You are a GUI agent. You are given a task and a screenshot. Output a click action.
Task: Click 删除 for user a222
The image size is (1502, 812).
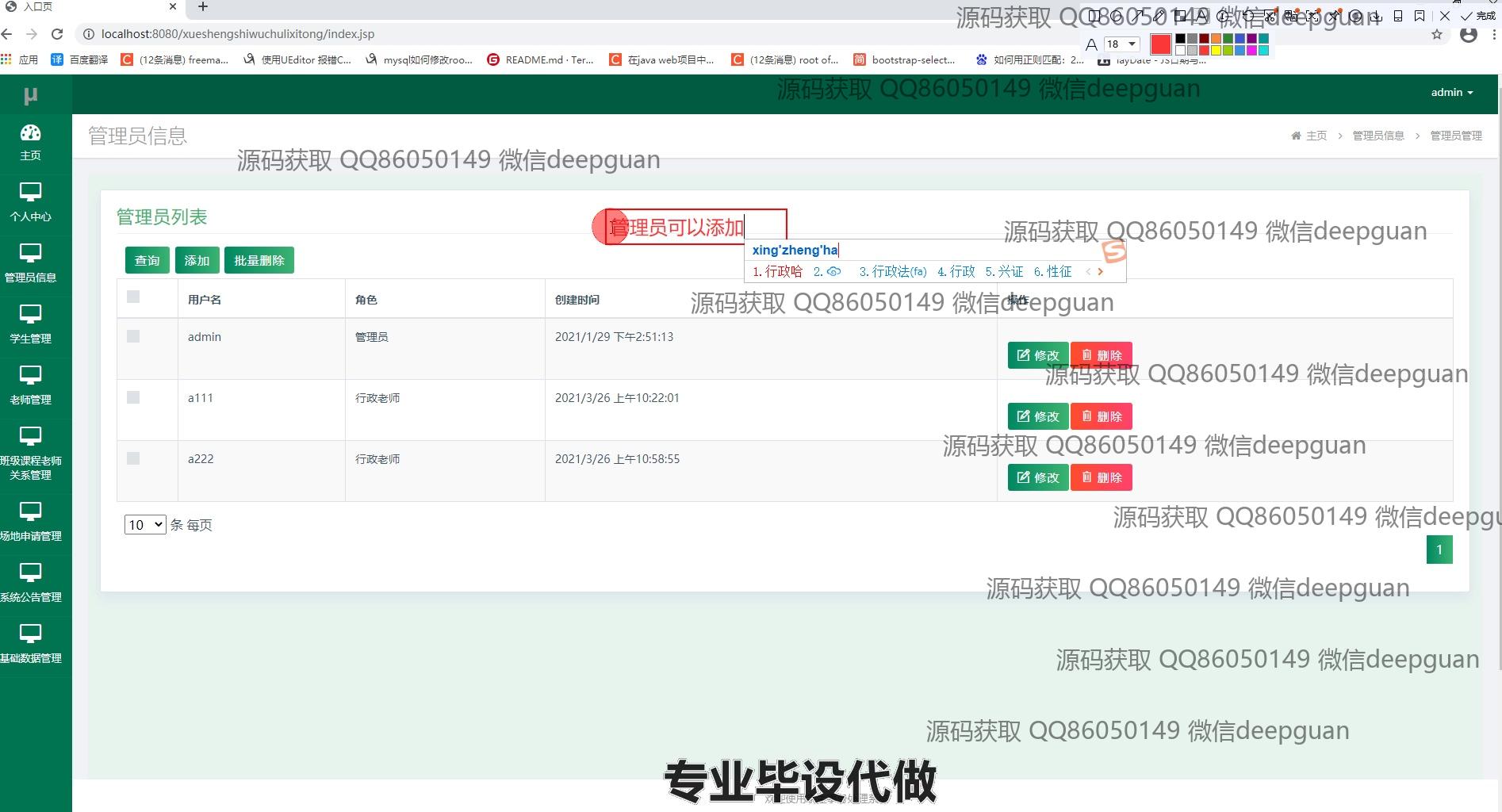[1101, 477]
